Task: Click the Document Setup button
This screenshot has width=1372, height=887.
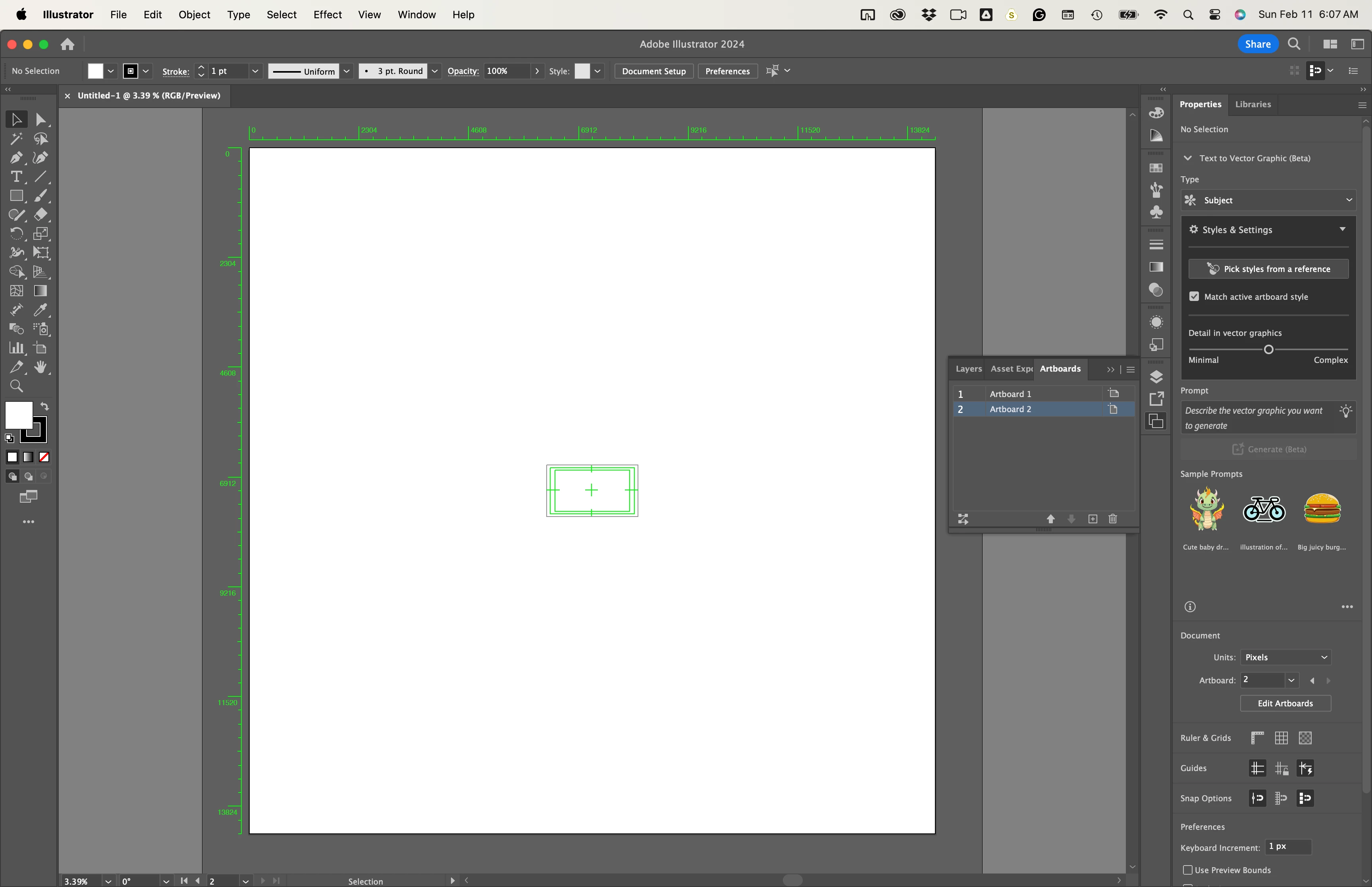Action: tap(653, 71)
